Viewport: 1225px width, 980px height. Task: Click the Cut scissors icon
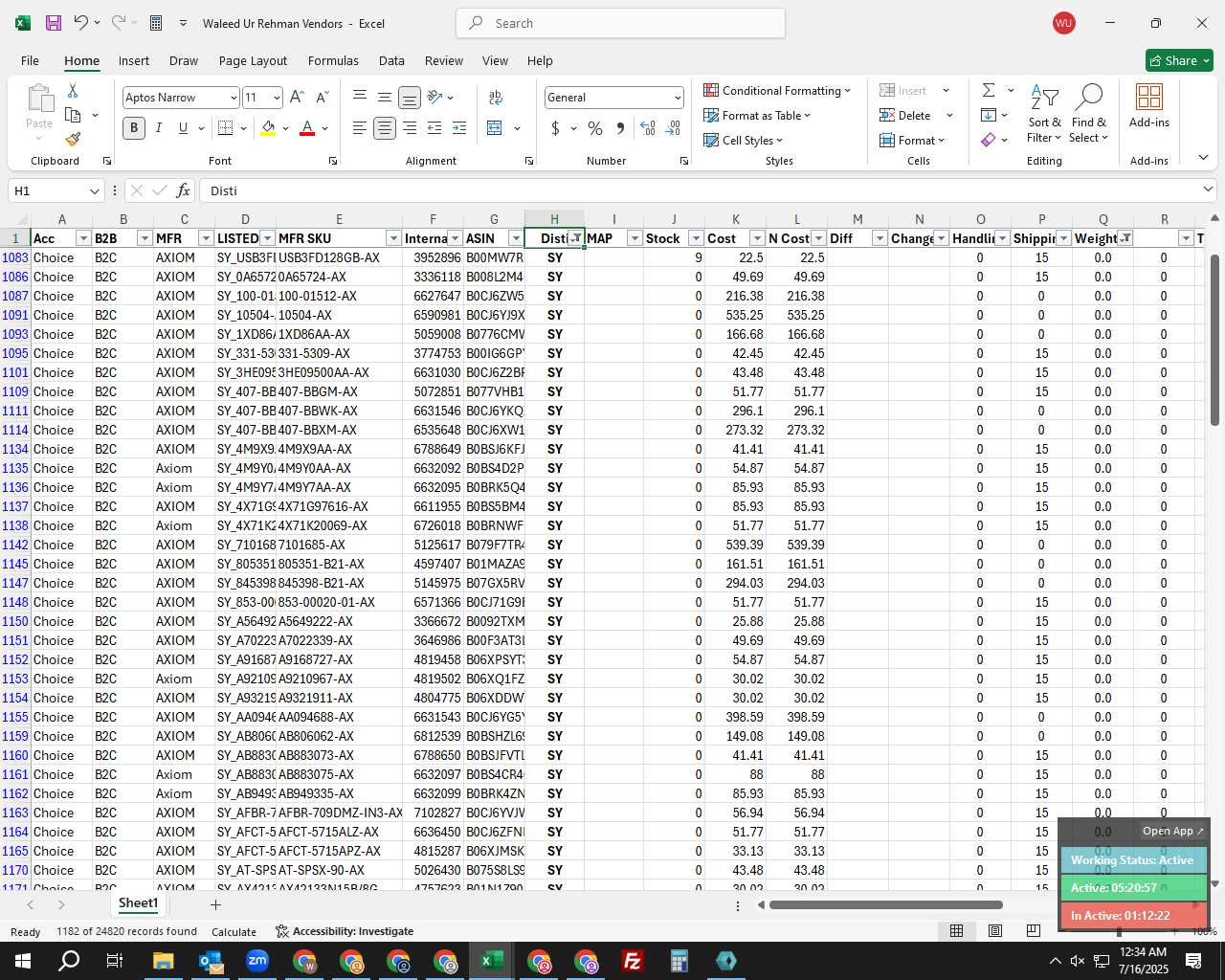[73, 90]
